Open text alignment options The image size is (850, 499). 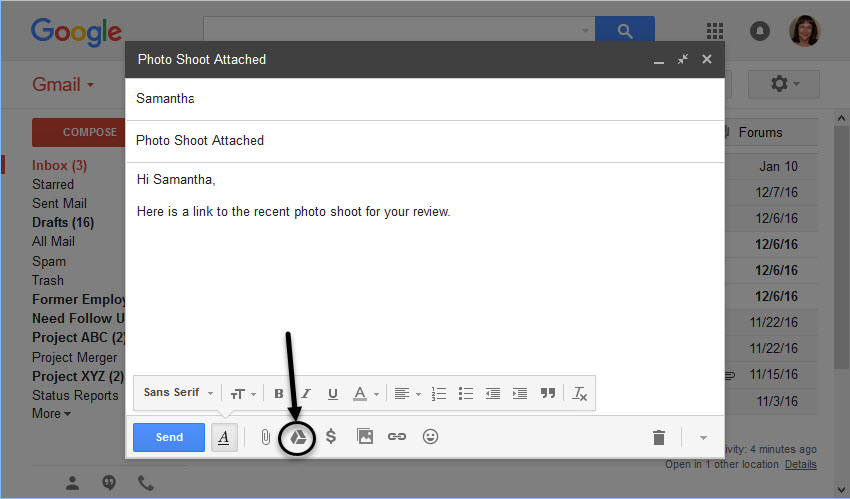407,393
